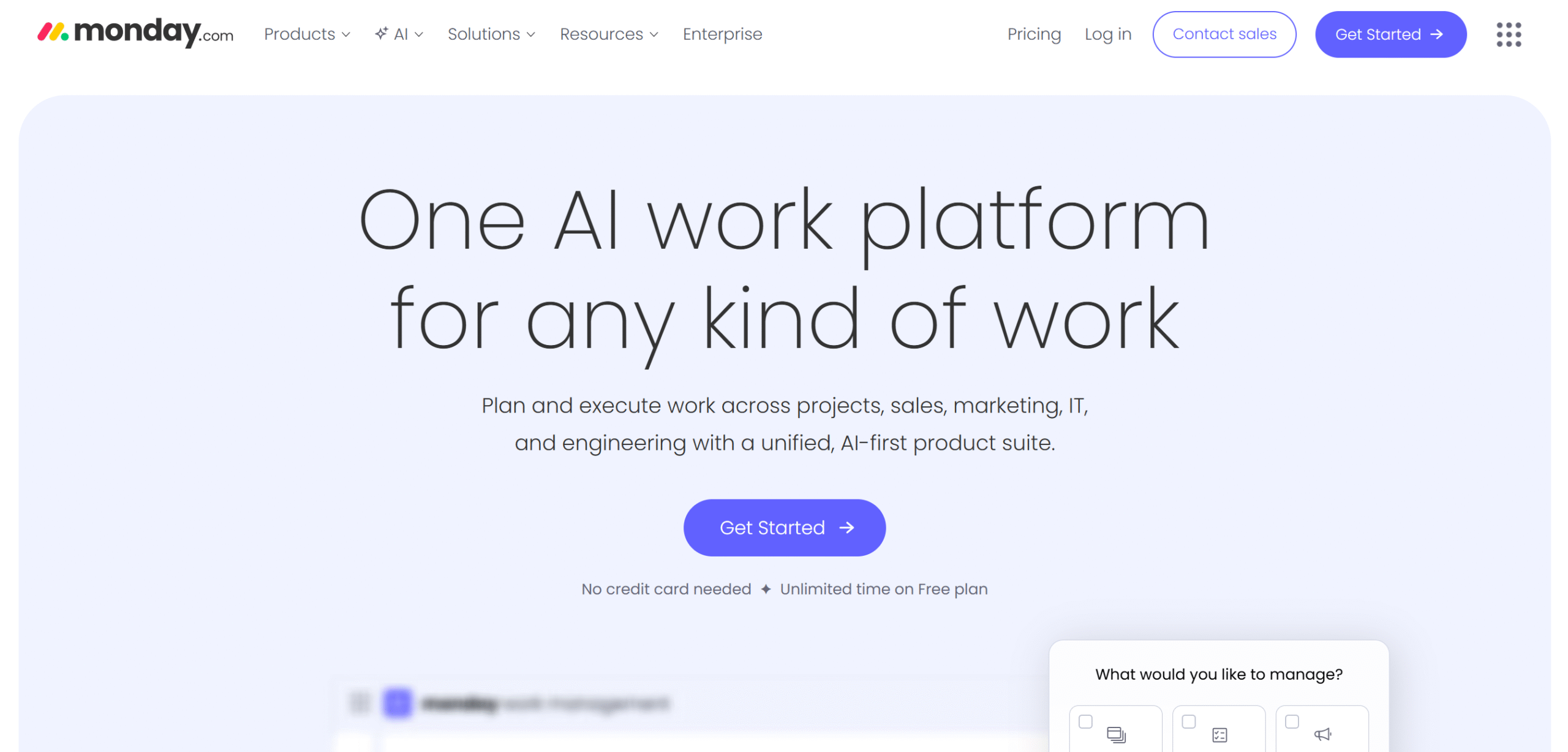Expand the Products dropdown menu
This screenshot has height=752, width=1568.
[307, 34]
